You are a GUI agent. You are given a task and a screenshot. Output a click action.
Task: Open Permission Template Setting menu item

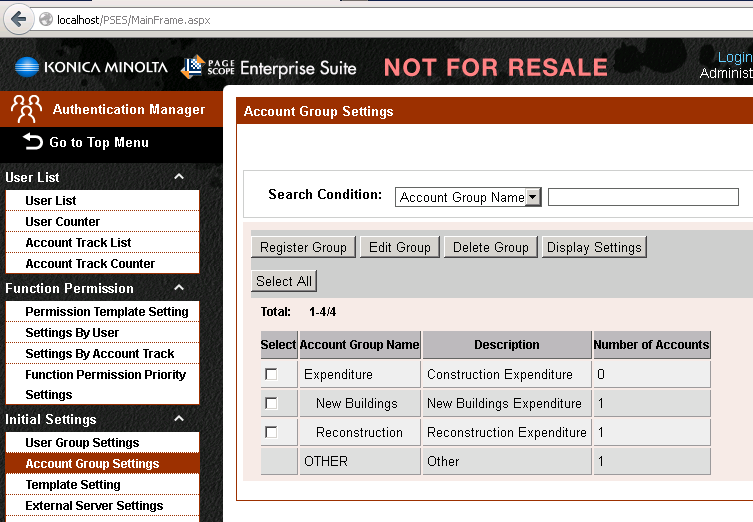[x=106, y=312]
